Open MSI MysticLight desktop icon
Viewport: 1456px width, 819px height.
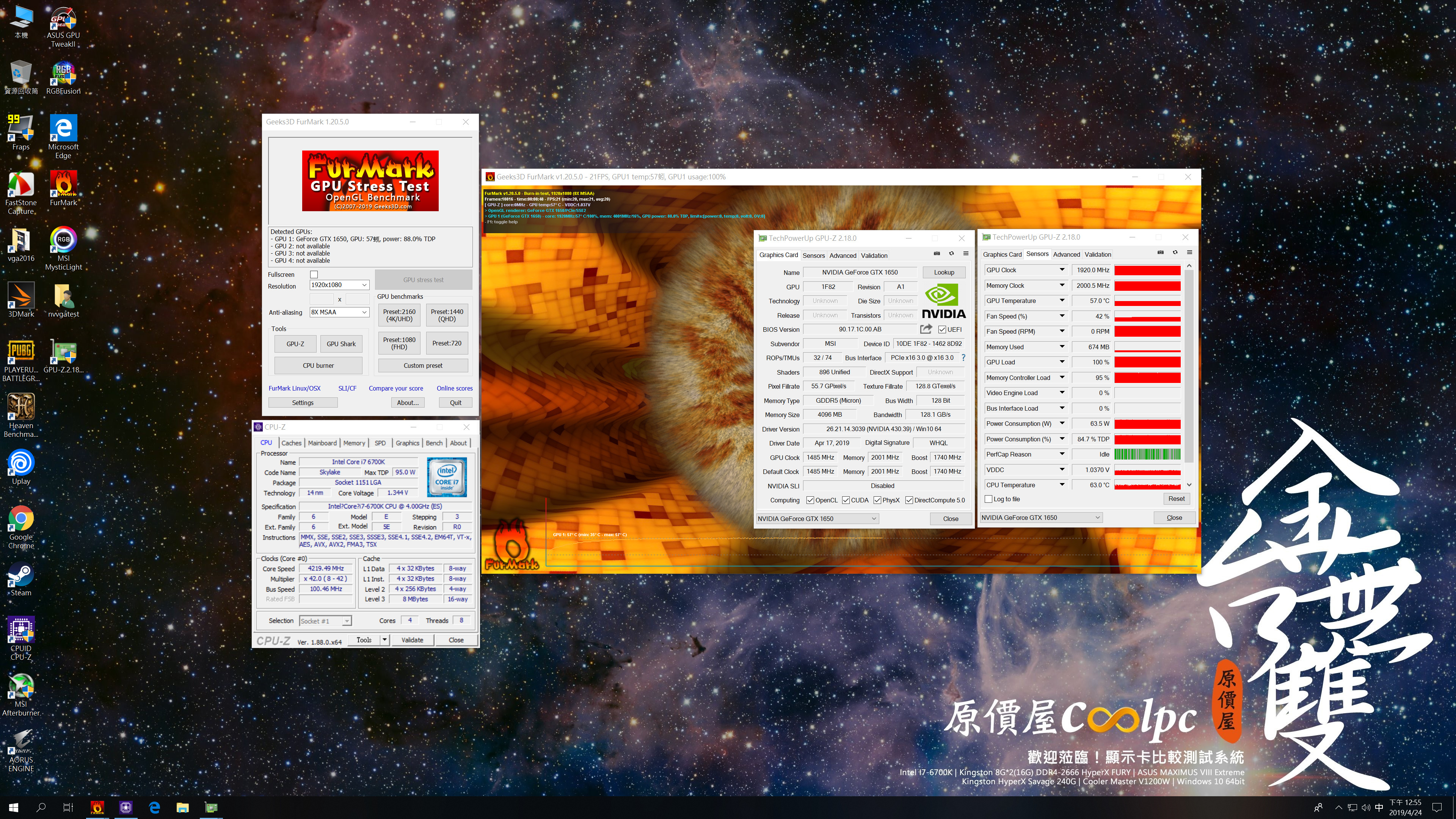click(63, 248)
